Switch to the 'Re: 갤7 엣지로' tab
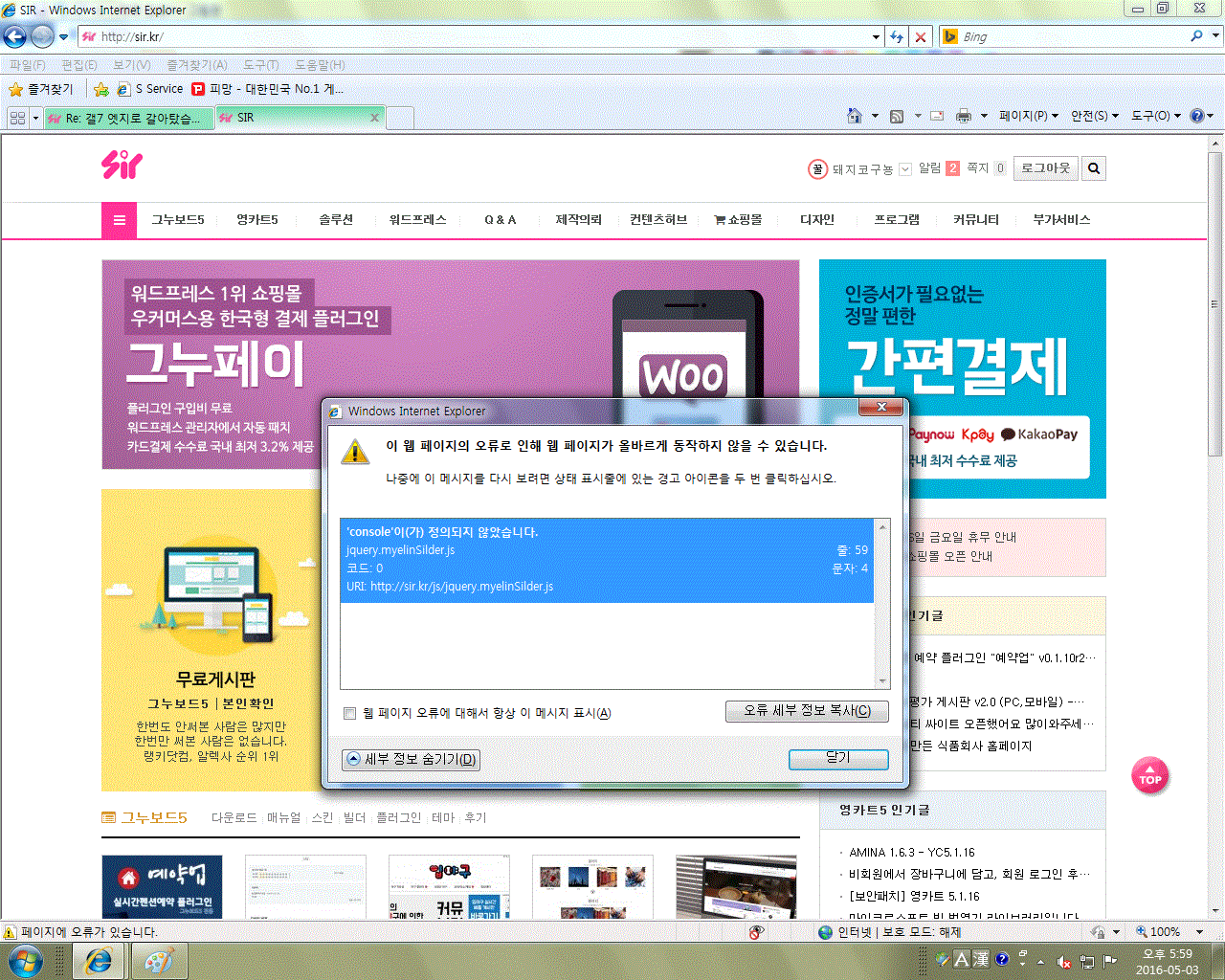1225x980 pixels. point(128,118)
